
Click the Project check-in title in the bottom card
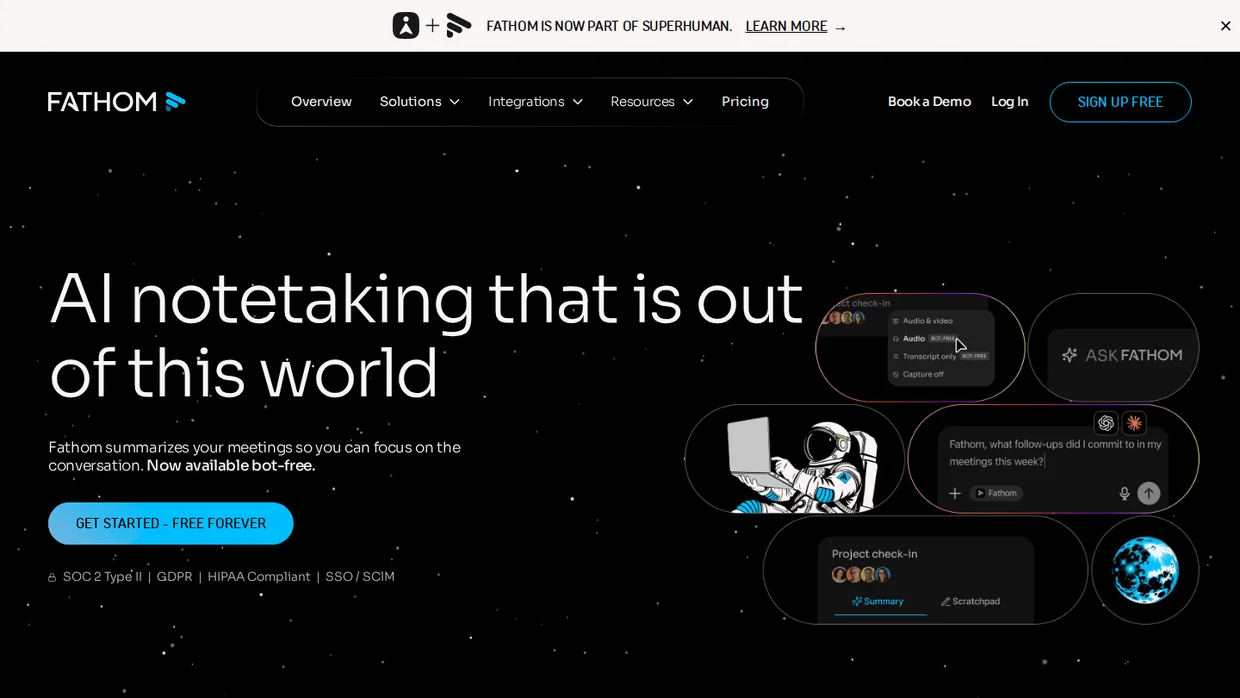(874, 554)
